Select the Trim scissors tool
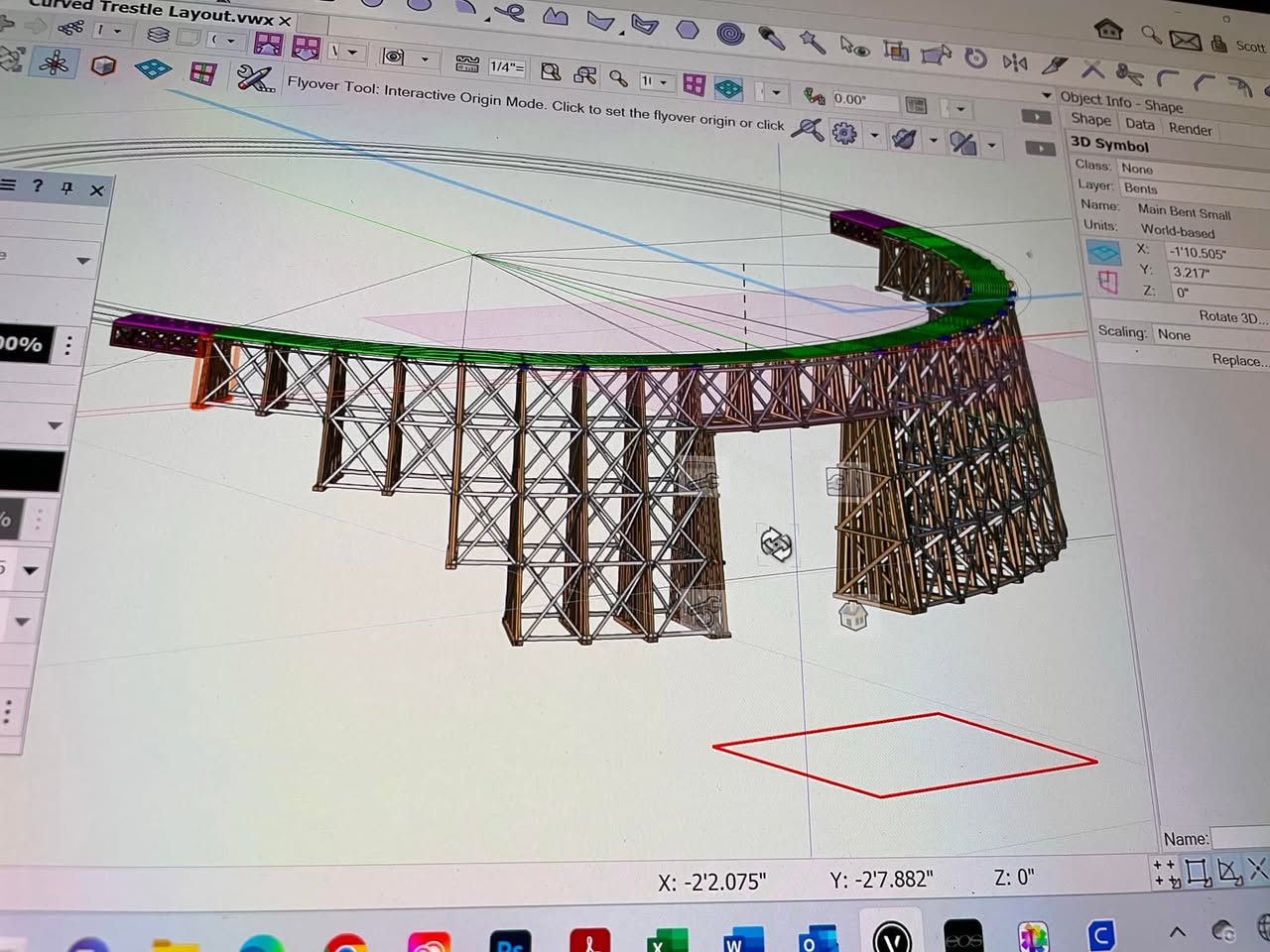Viewport: 1270px width, 952px height. (1129, 72)
